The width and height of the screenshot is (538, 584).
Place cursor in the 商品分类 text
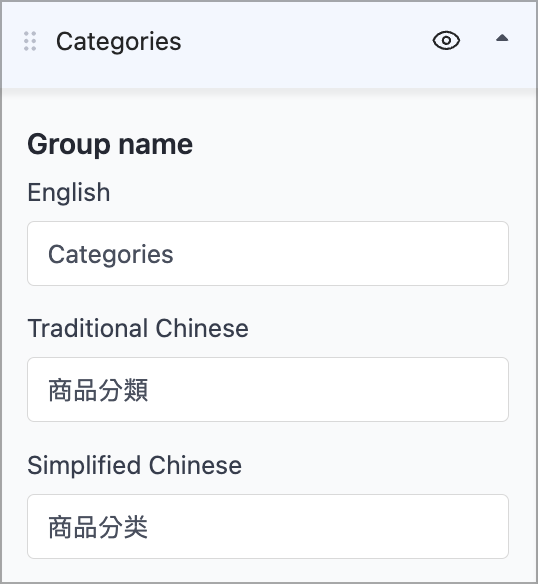tap(98, 527)
